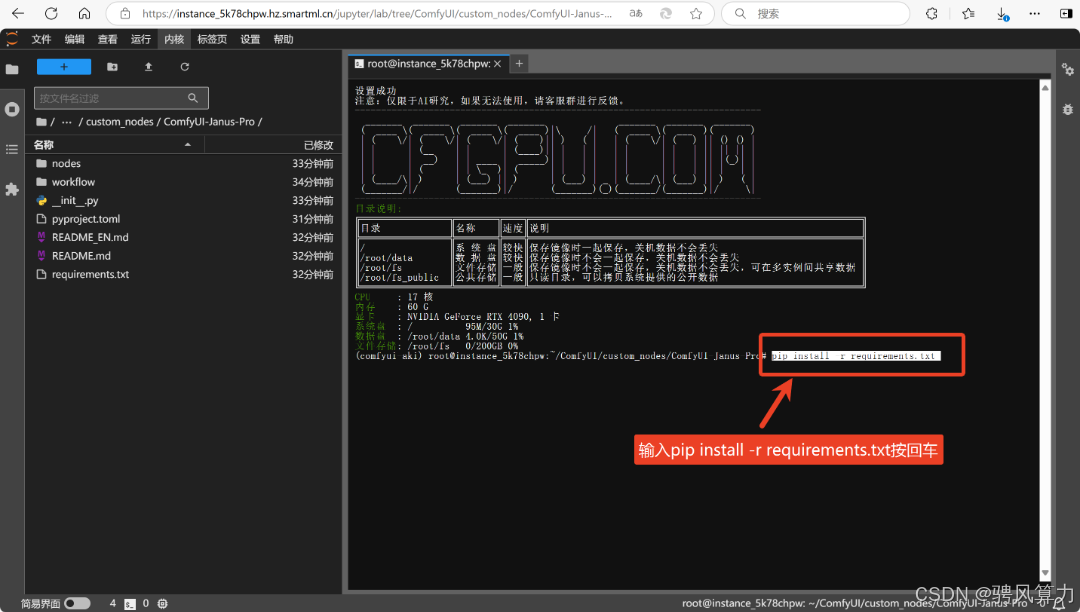Image resolution: width=1080 pixels, height=612 pixels.
Task: Select the __init__.py file
Action: [x=184, y=200]
